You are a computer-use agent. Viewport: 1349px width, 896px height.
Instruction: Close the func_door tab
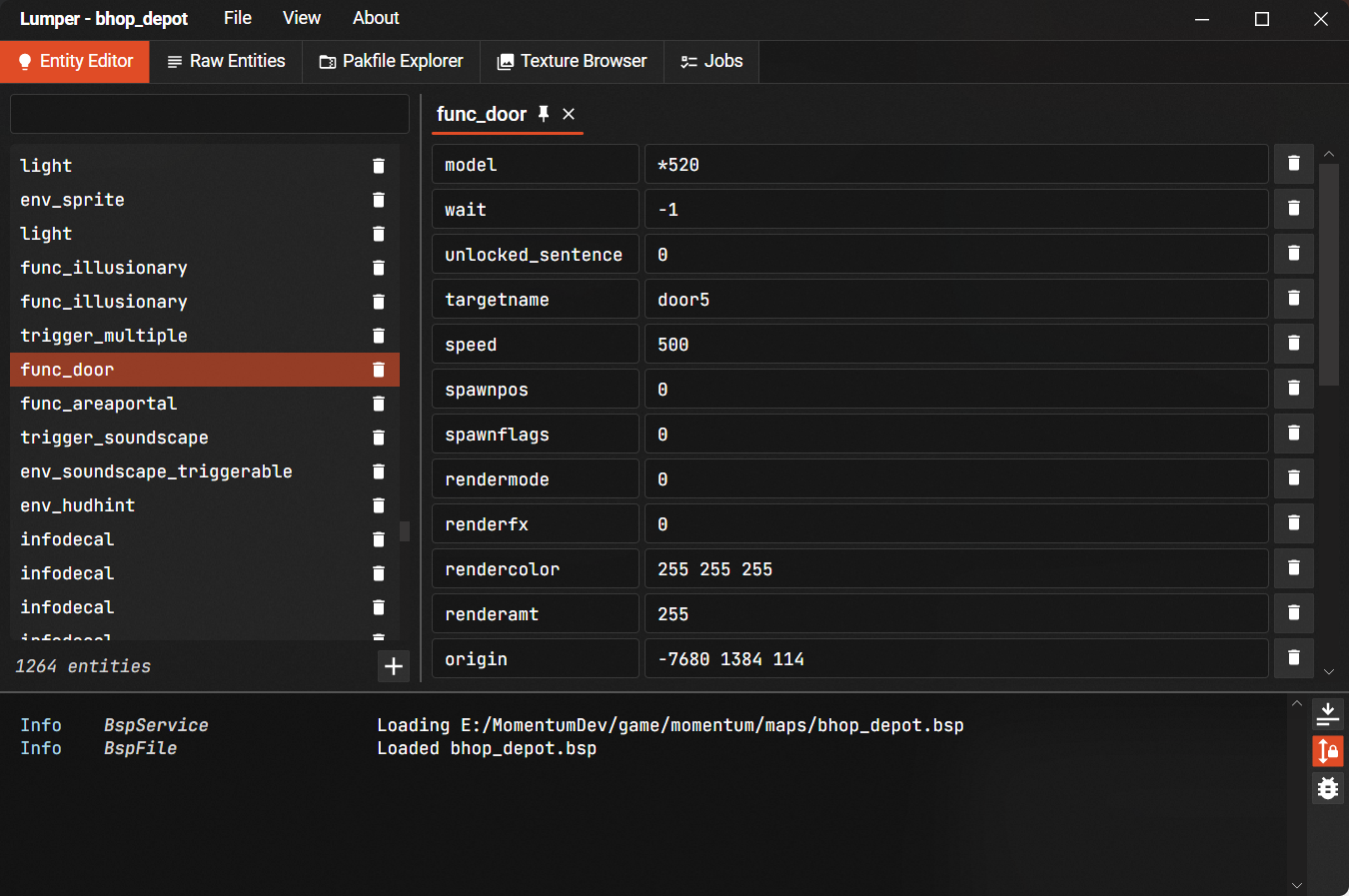(569, 114)
